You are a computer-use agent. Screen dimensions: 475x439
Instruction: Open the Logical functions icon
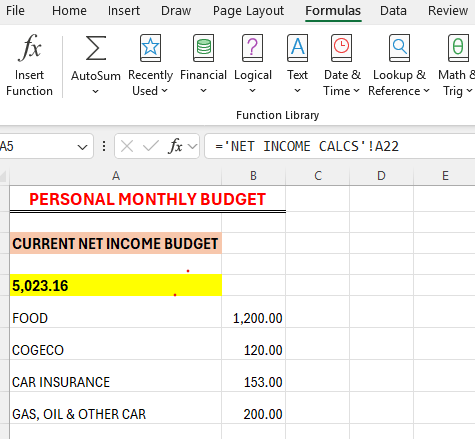click(x=253, y=48)
